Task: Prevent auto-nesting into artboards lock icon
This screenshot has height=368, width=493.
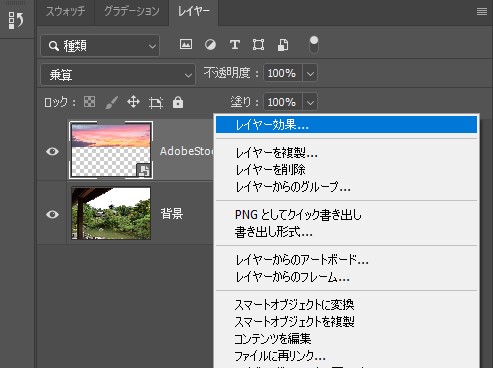Action: click(156, 102)
